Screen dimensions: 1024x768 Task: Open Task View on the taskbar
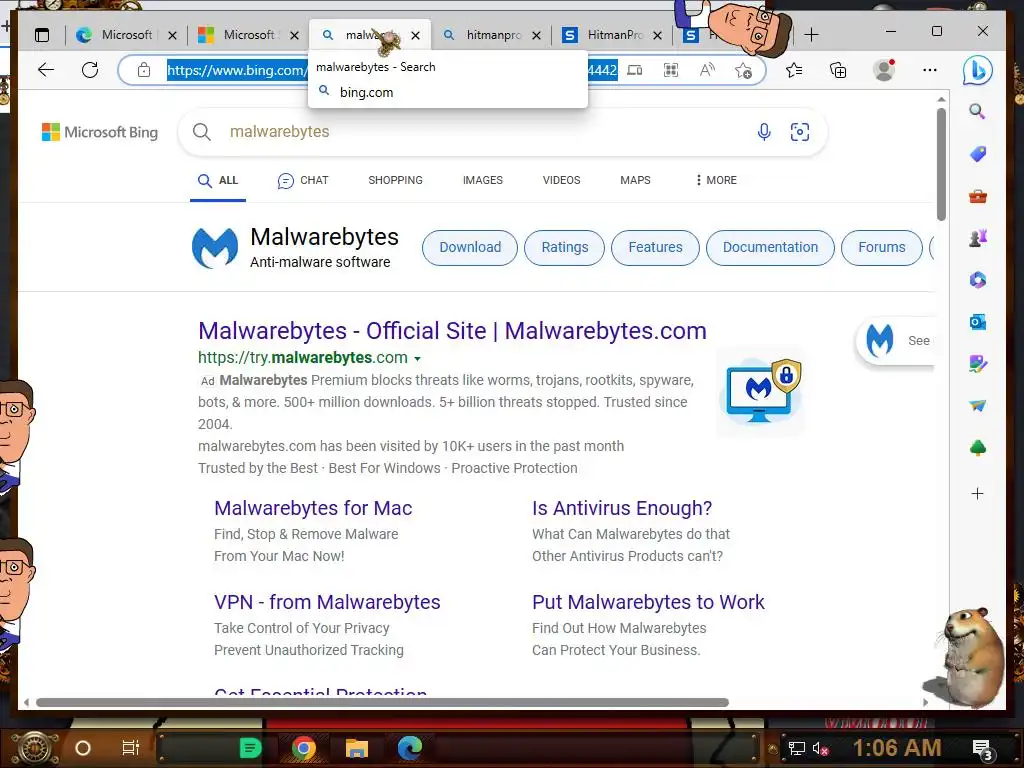[131, 748]
